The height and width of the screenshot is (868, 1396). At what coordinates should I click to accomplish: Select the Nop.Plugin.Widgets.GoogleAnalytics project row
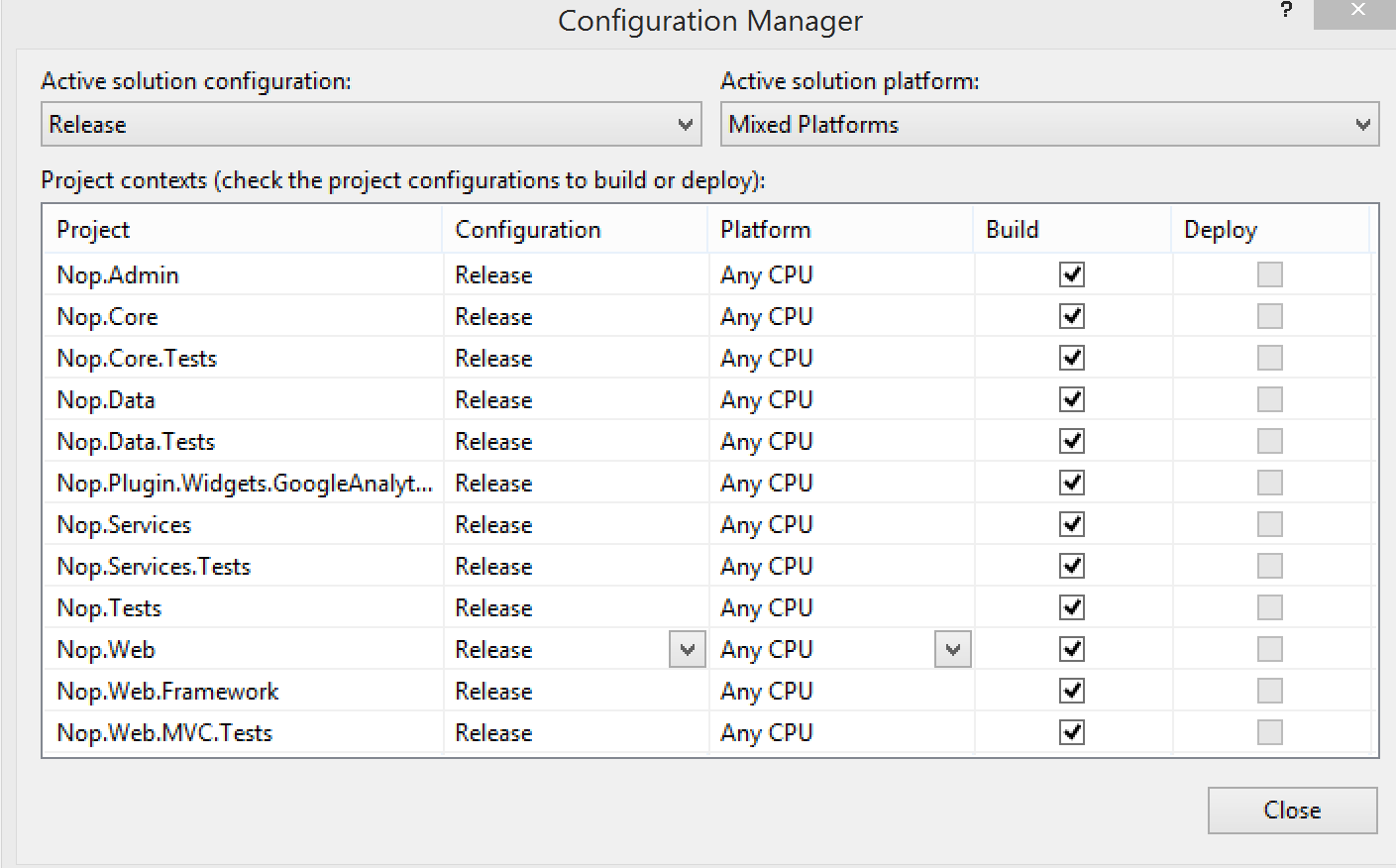click(x=244, y=484)
